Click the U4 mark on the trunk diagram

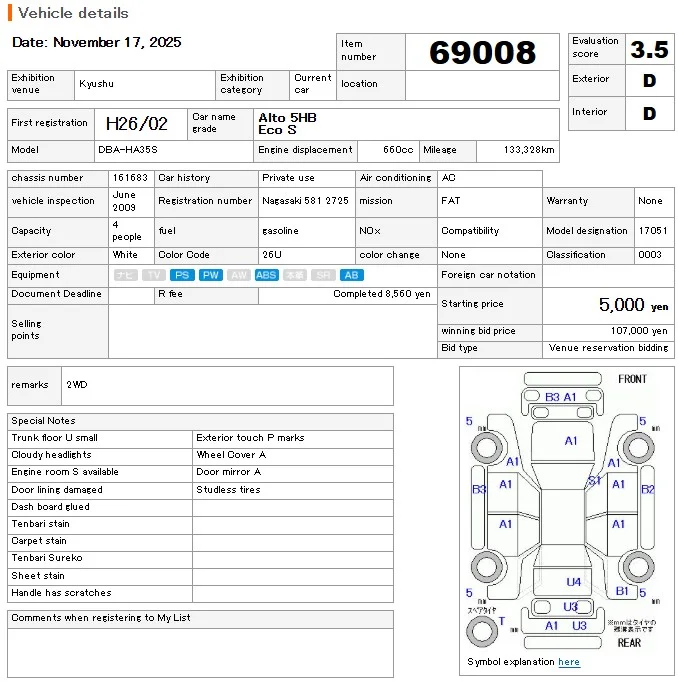click(x=573, y=582)
